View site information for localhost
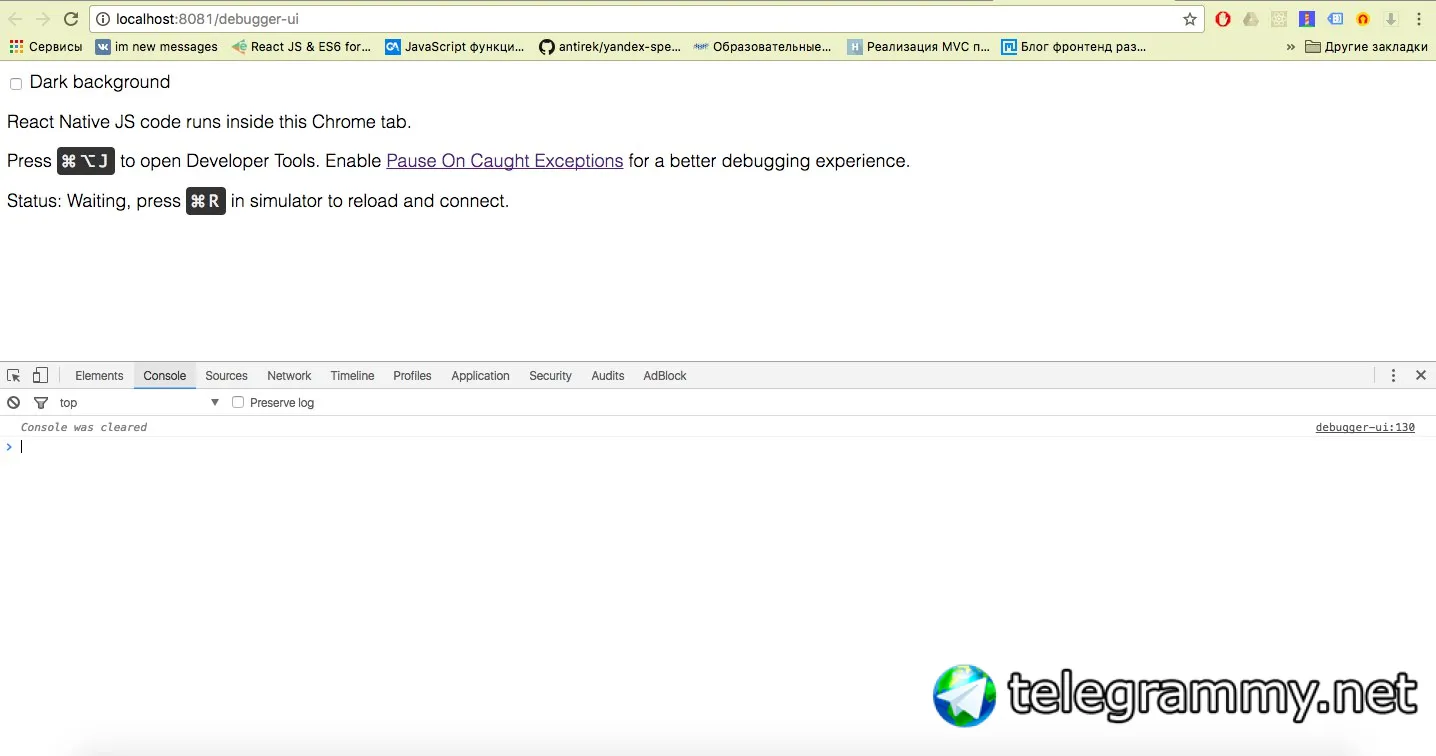This screenshot has height=756, width=1436. 103,19
